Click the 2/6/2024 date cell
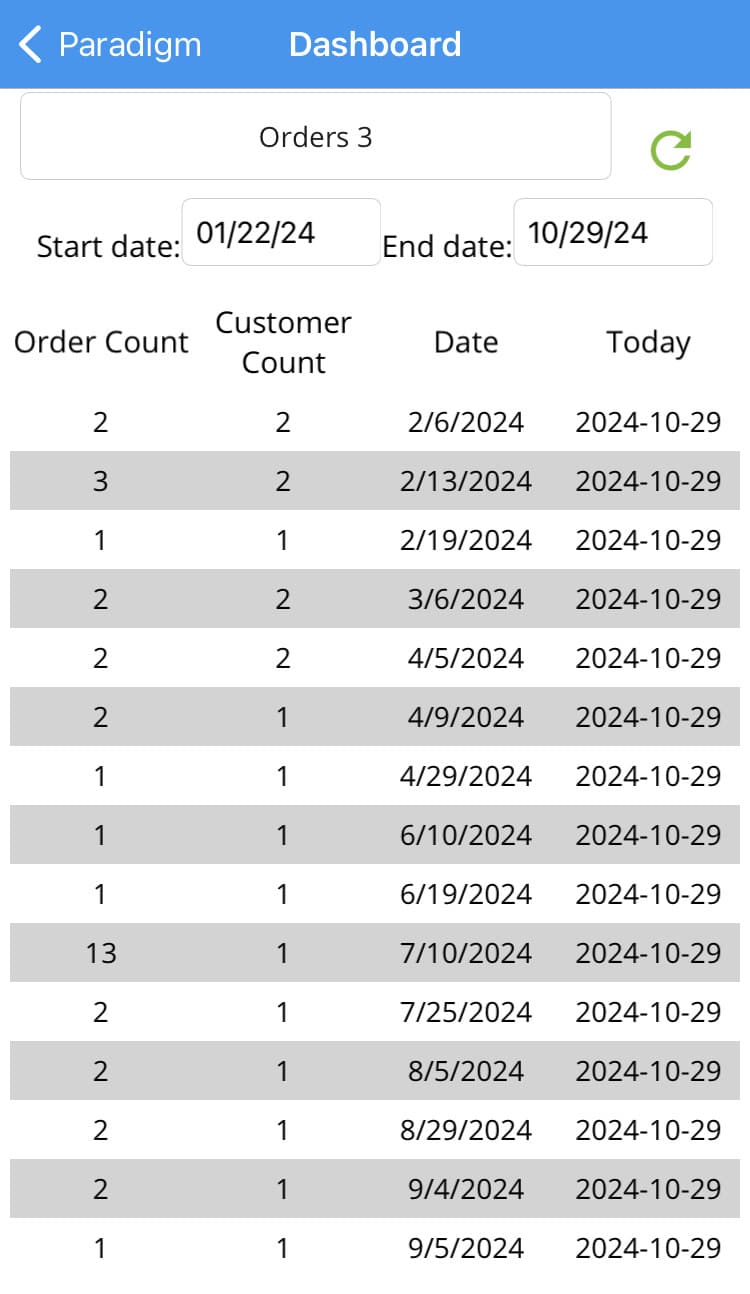Viewport: 750px width, 1294px height. click(x=466, y=422)
